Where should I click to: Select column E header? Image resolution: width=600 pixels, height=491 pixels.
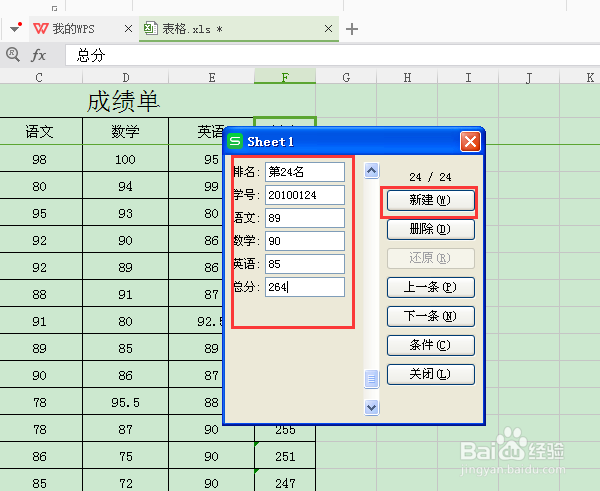[x=212, y=78]
